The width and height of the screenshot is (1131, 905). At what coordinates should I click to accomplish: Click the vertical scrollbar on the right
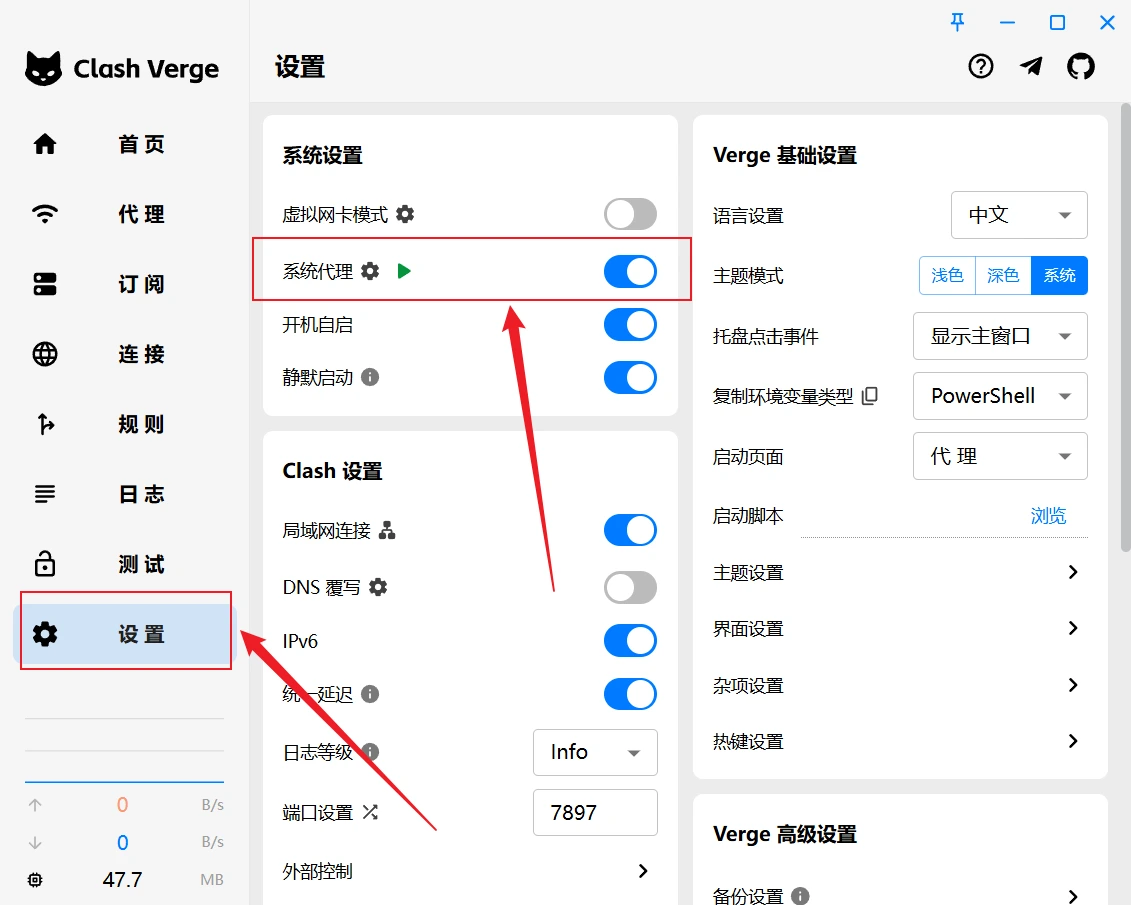[1125, 328]
